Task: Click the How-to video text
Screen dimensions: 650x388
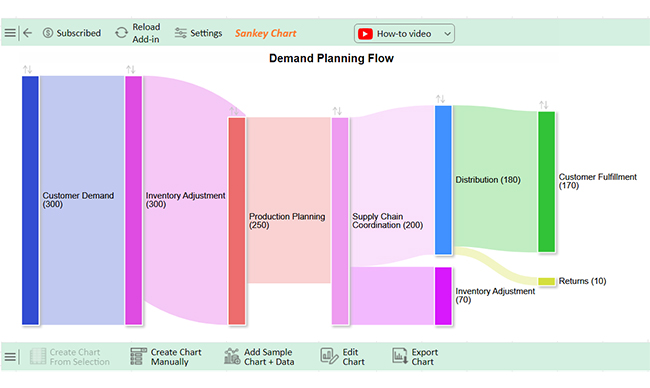Action: (x=404, y=34)
